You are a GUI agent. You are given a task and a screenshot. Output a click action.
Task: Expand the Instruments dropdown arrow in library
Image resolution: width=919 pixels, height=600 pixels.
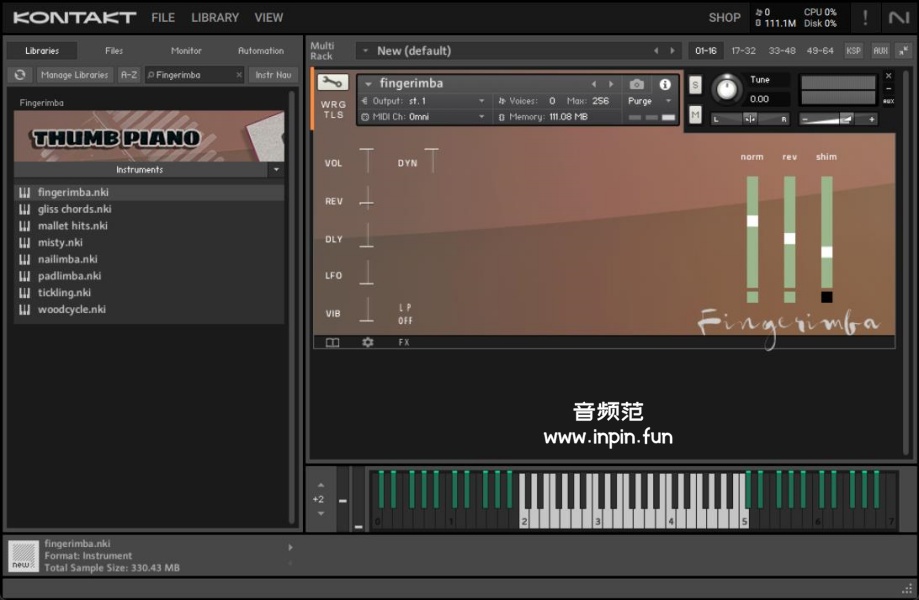coord(276,170)
